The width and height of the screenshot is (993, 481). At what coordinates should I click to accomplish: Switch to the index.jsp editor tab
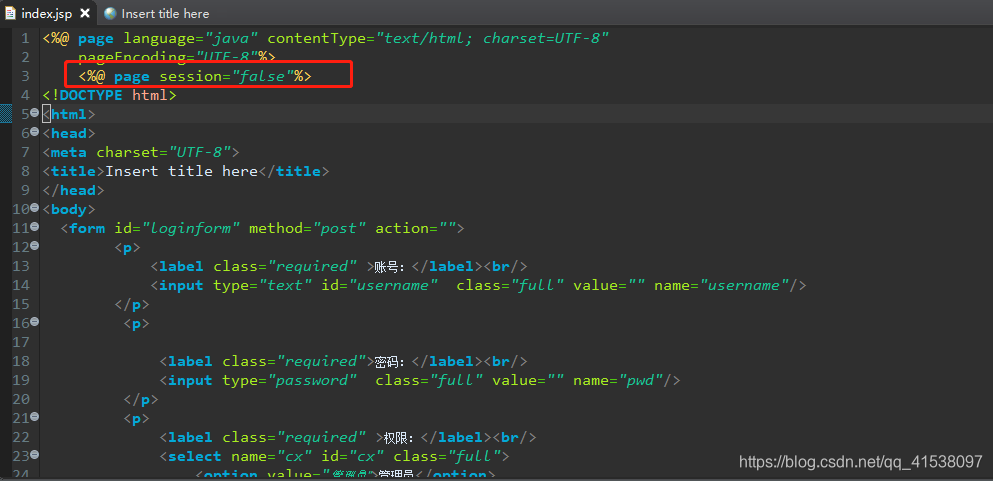pos(49,13)
